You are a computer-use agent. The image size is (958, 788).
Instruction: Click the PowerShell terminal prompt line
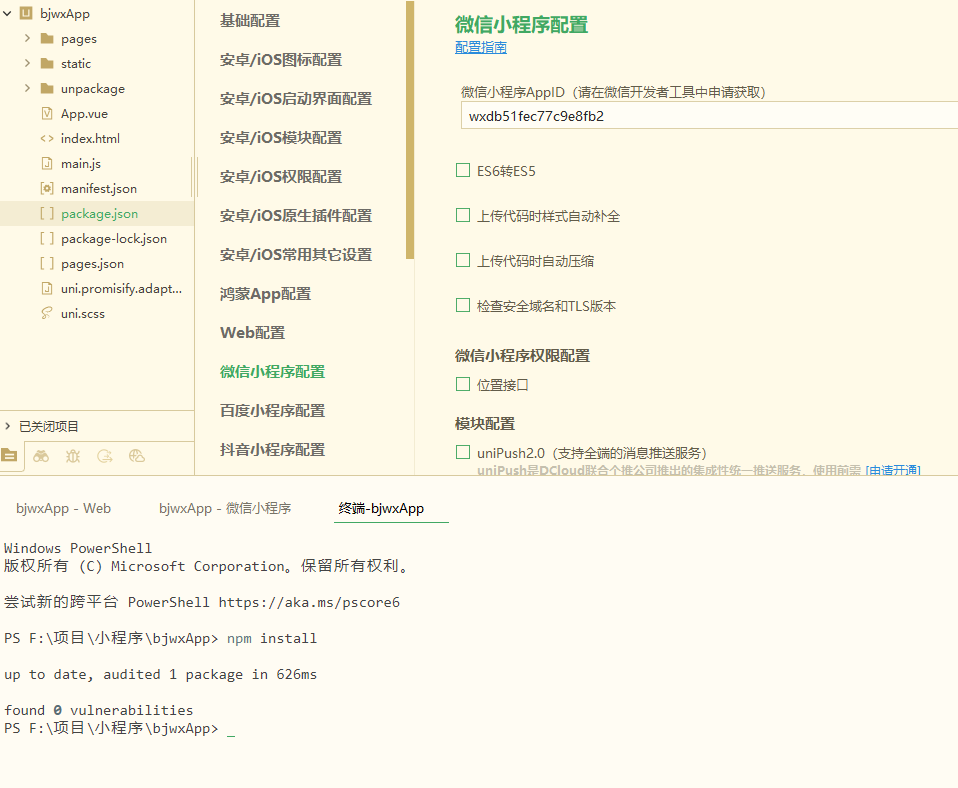tap(119, 728)
